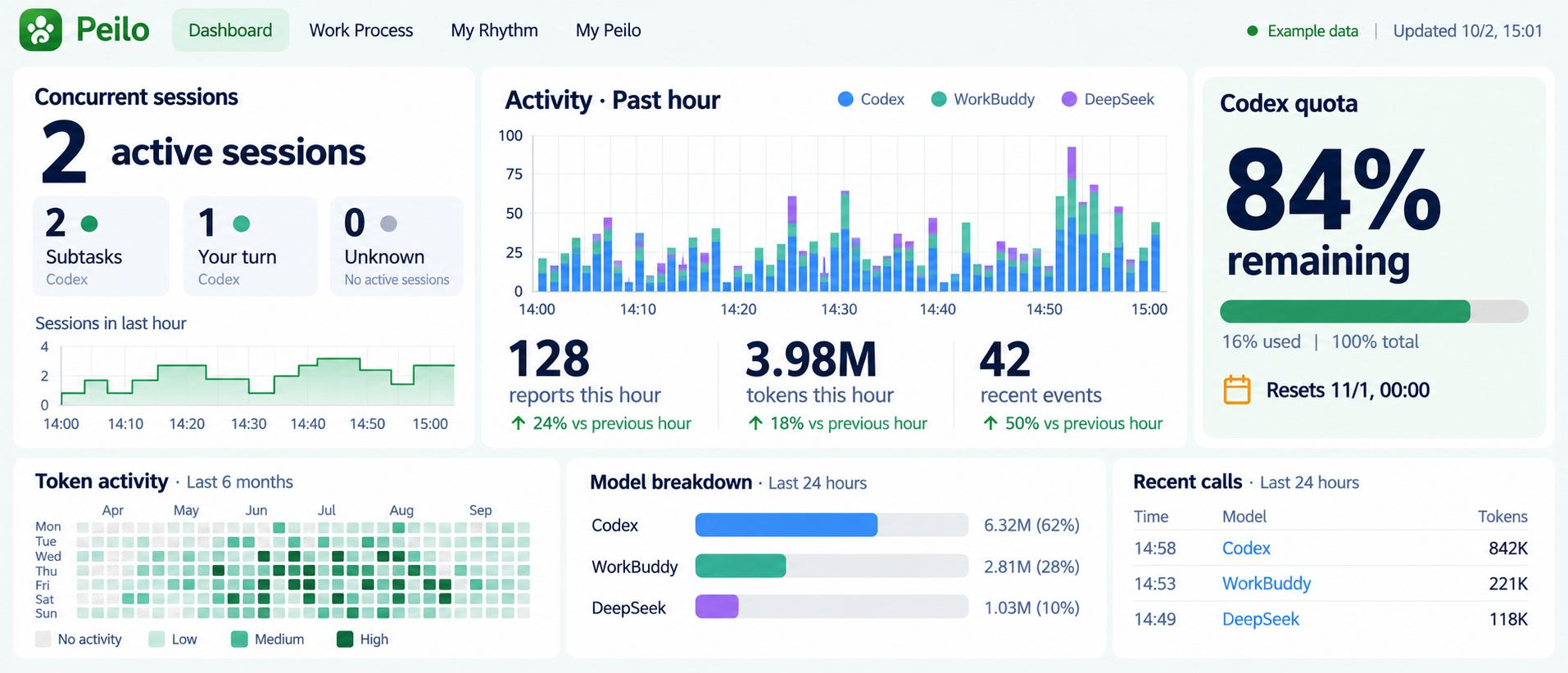This screenshot has height=673, width=1568.
Task: Click the High legend swatch
Action: tap(345, 639)
